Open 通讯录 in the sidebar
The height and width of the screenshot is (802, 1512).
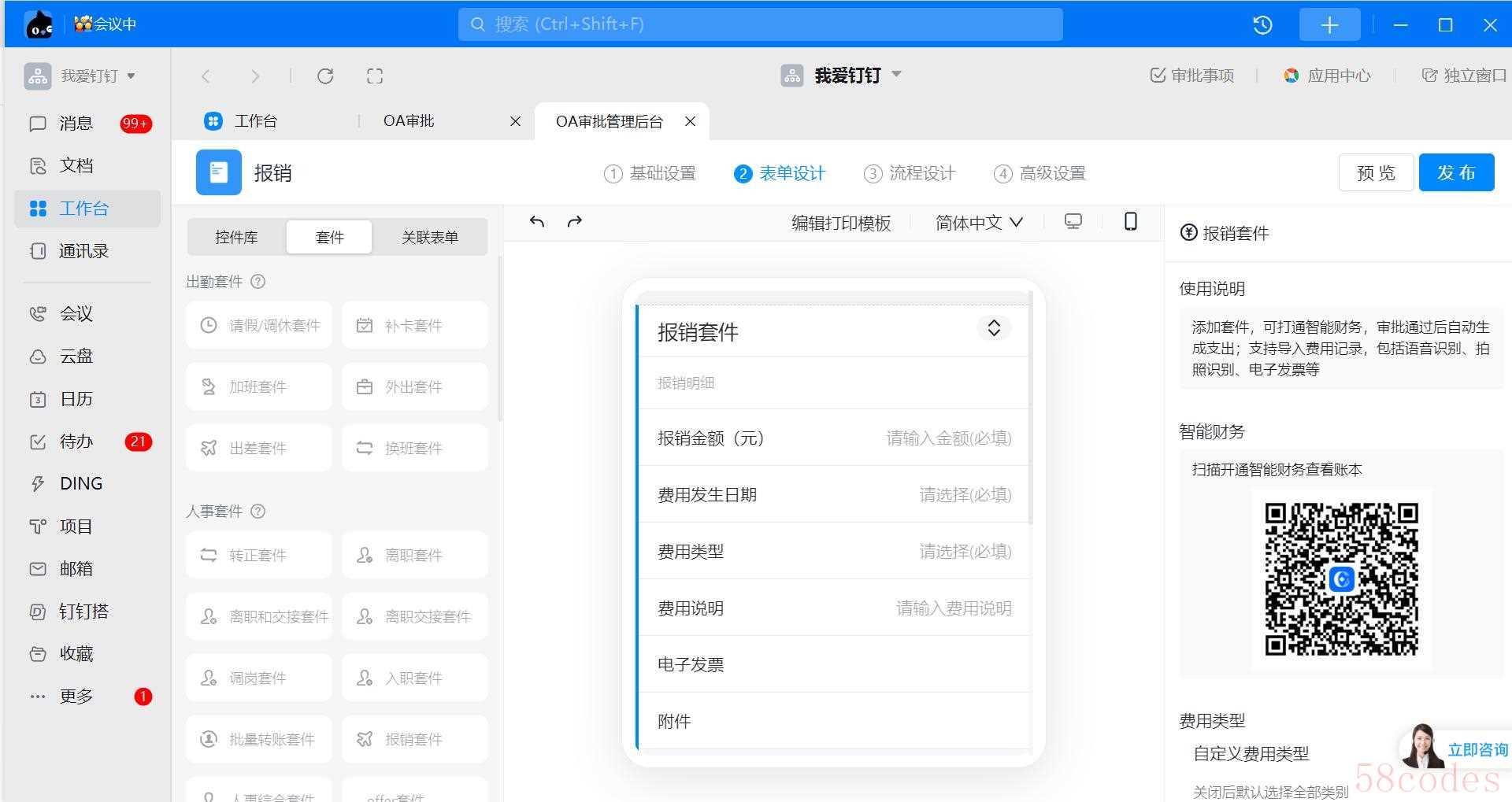click(x=87, y=251)
